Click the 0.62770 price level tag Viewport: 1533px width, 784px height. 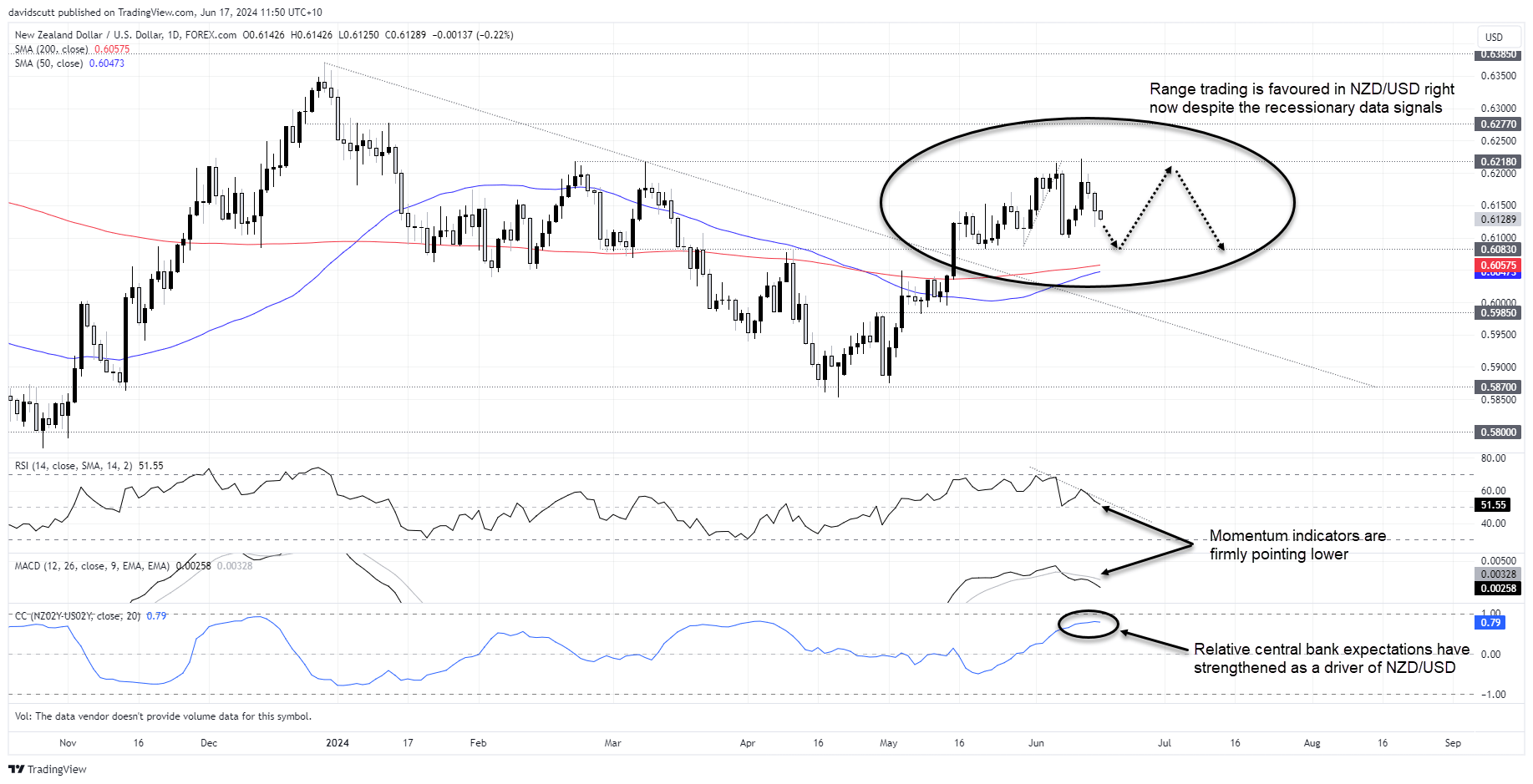(1498, 124)
